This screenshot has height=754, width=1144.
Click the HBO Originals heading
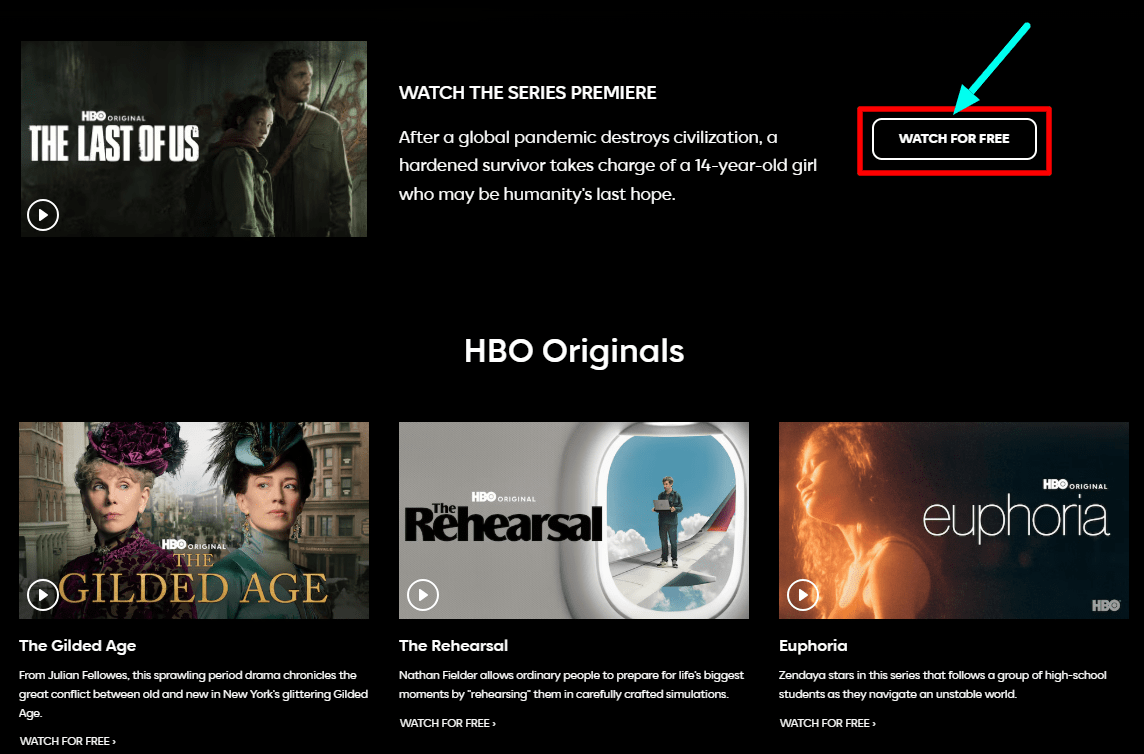tap(574, 351)
